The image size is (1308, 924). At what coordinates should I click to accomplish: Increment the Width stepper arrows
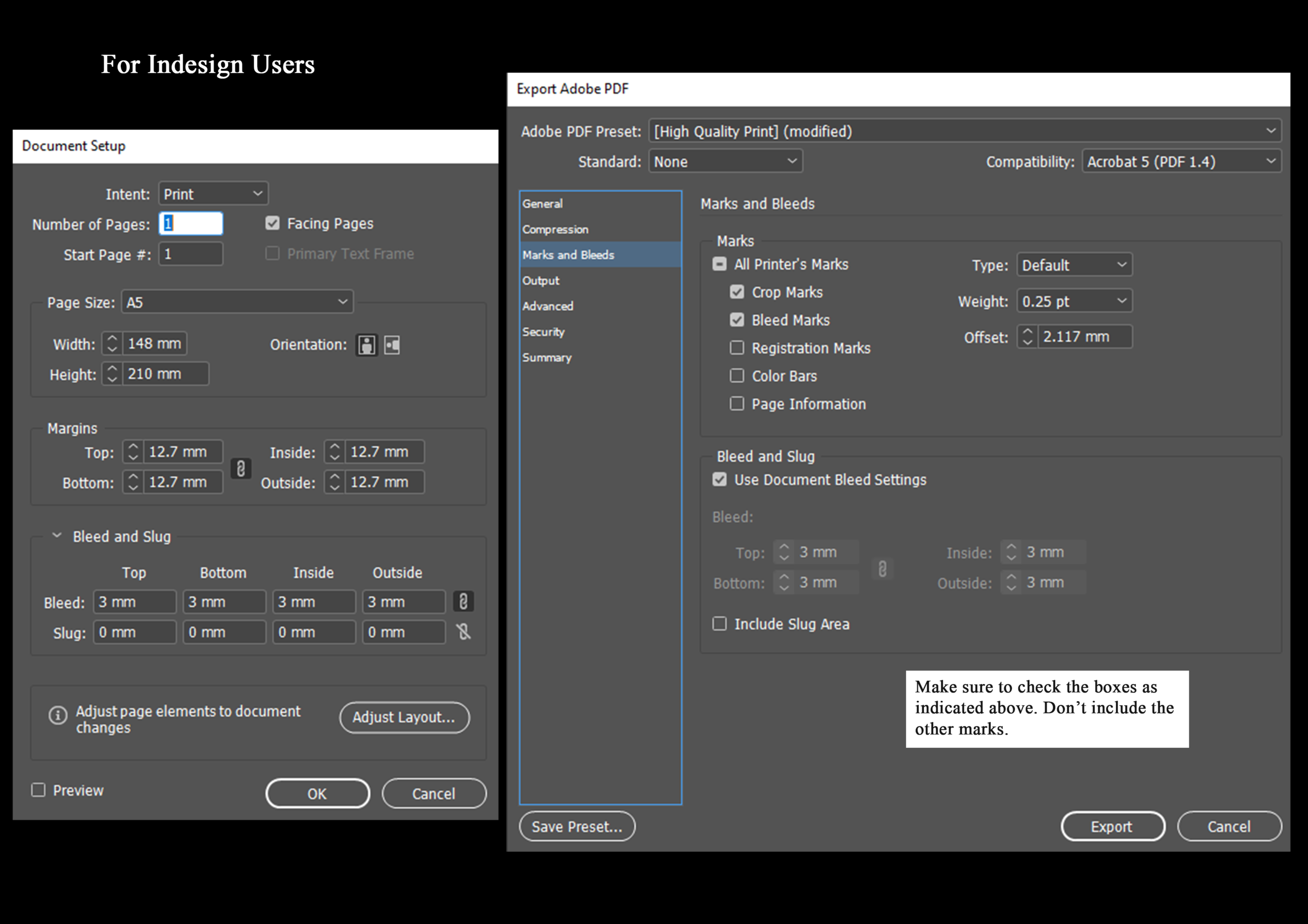112,338
